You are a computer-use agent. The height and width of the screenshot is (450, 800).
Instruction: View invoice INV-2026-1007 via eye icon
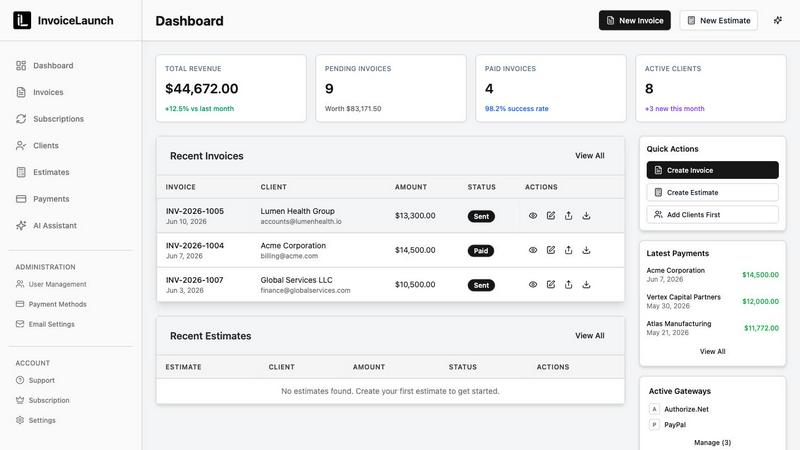click(533, 285)
